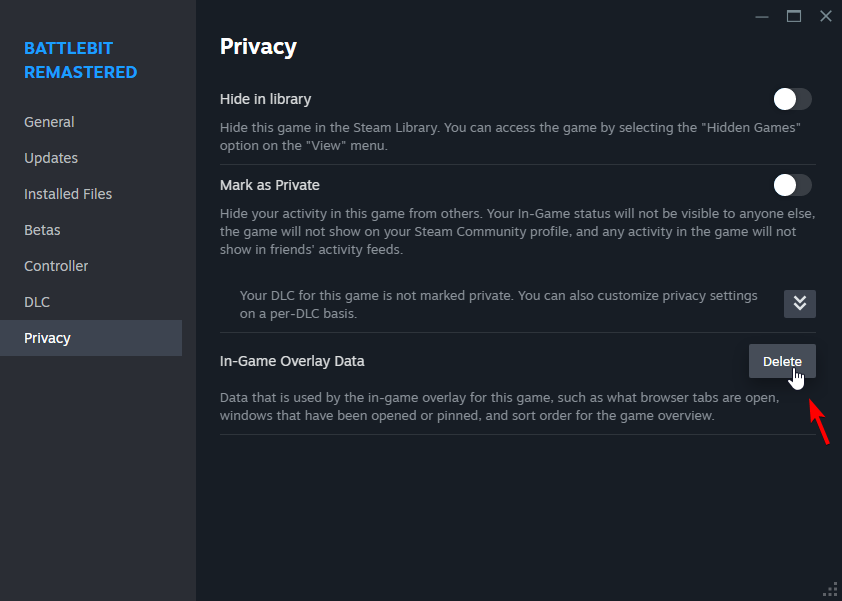Select the Privacy sidebar item
842x601 pixels.
tap(47, 338)
